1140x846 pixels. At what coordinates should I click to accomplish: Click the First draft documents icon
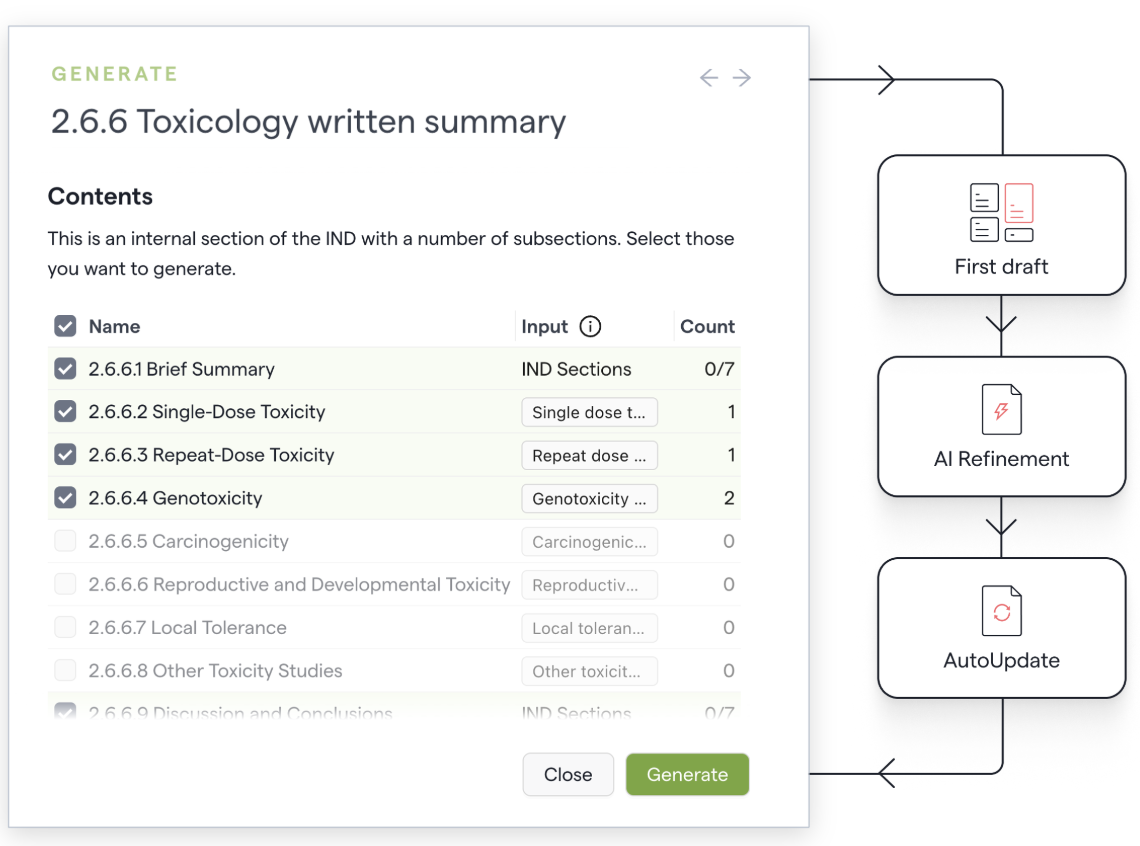1001,212
